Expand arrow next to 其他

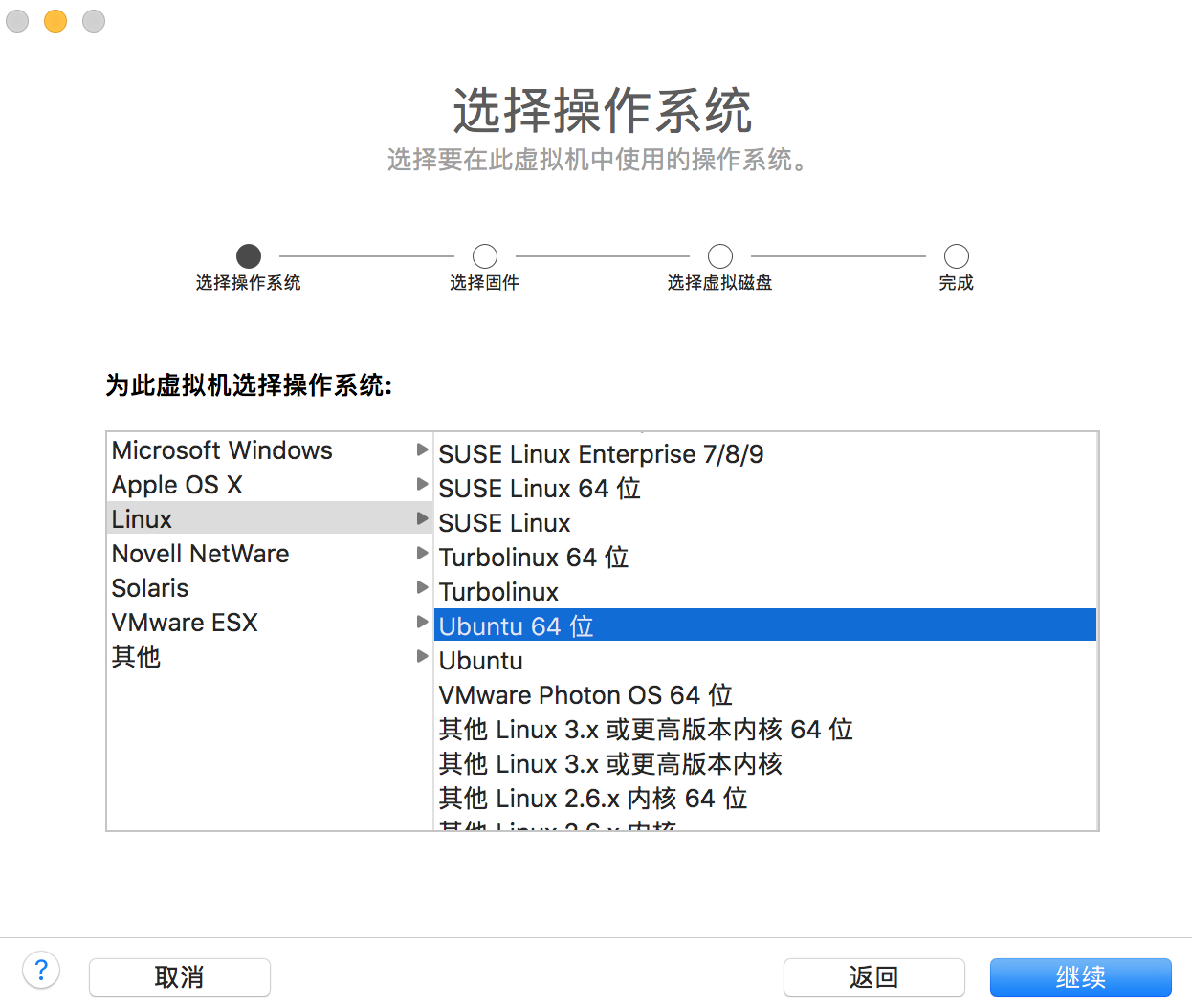pos(422,656)
